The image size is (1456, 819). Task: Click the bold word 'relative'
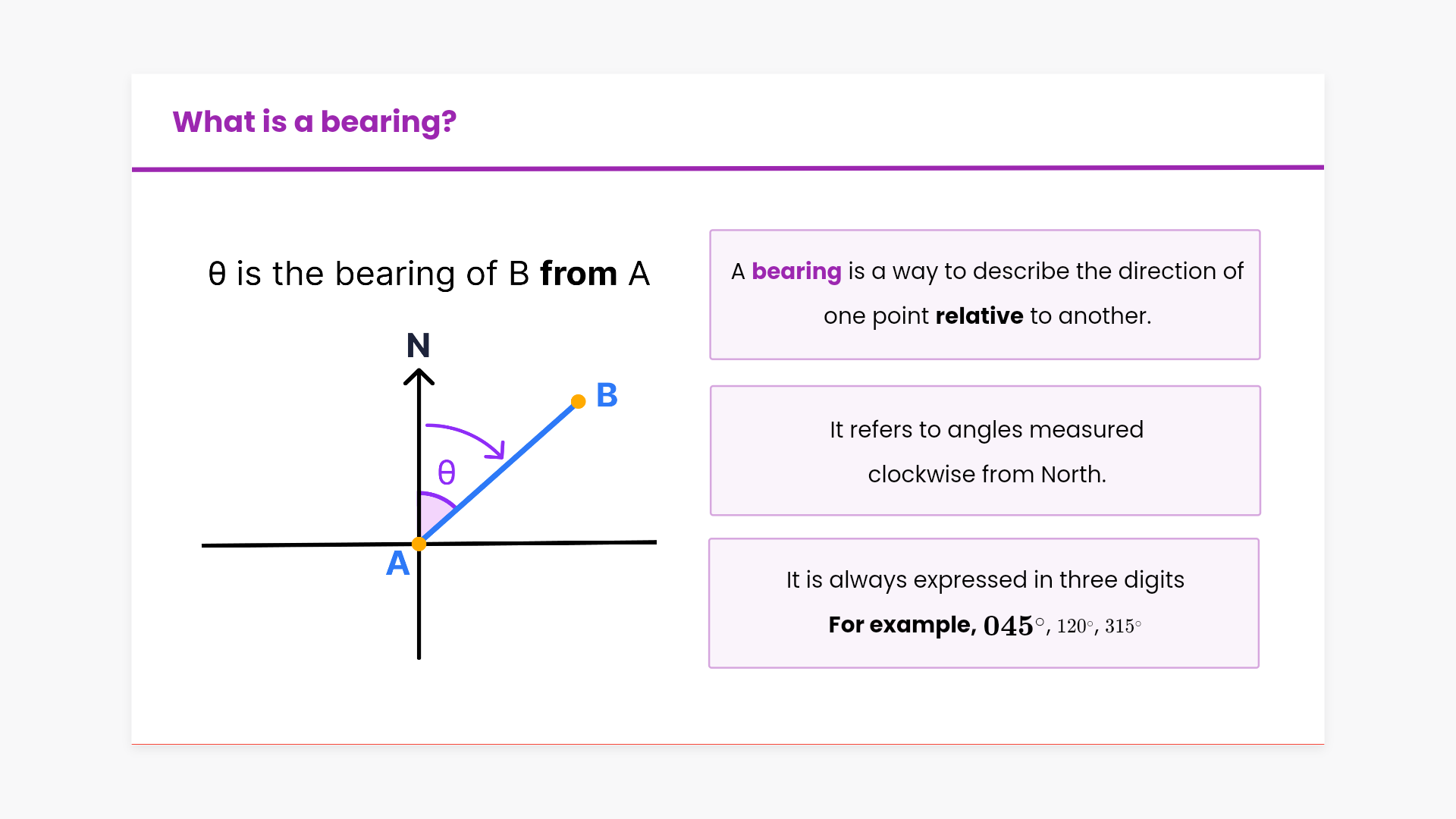click(979, 315)
